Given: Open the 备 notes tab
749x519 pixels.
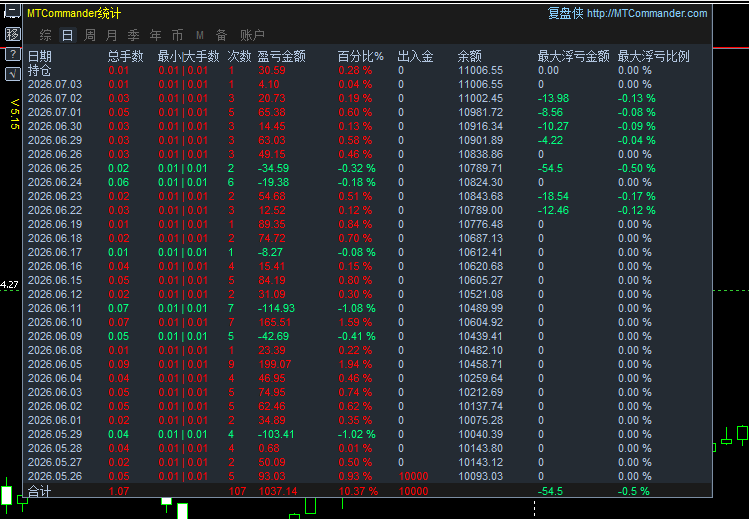Looking at the screenshot, I should pyautogui.click(x=221, y=35).
